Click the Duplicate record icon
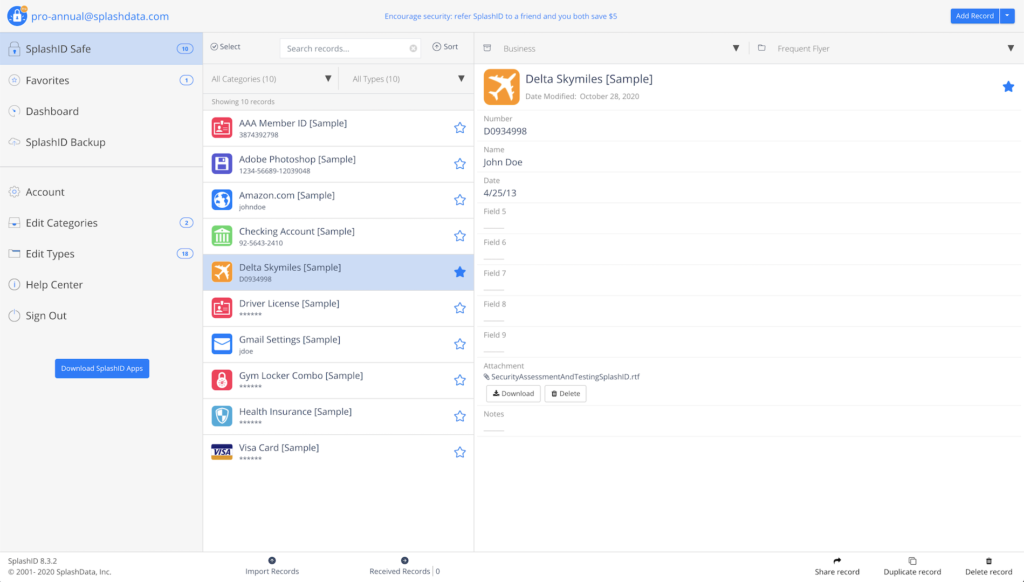Screen dimensions: 1024x582 pyautogui.click(x=912, y=561)
